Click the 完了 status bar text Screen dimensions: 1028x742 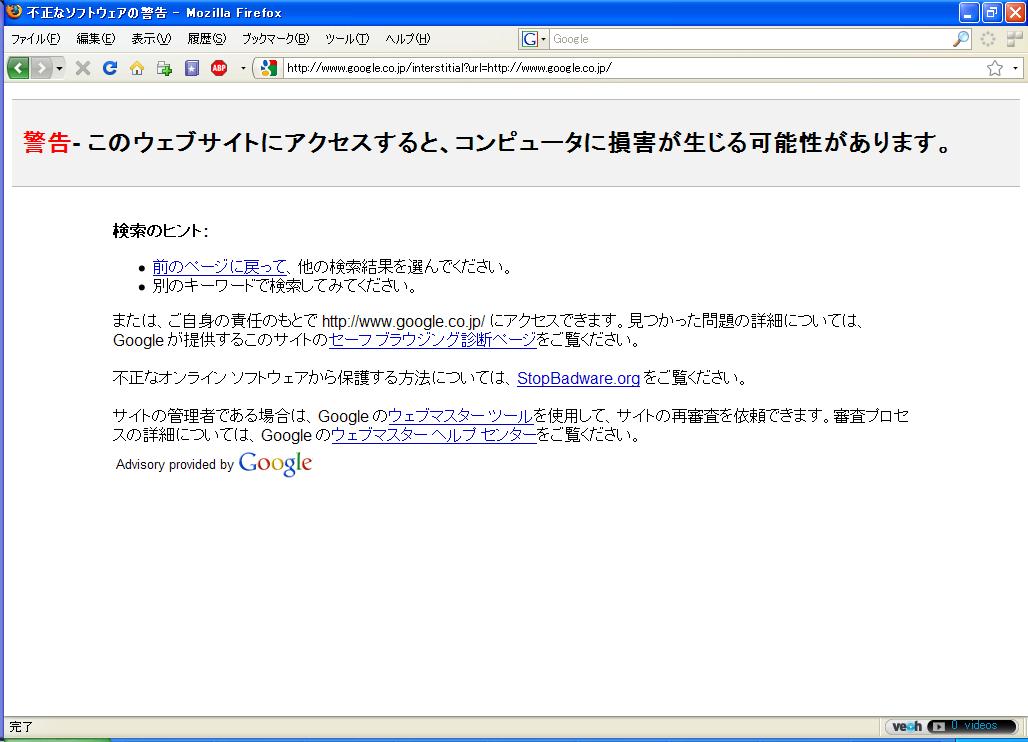(21, 727)
